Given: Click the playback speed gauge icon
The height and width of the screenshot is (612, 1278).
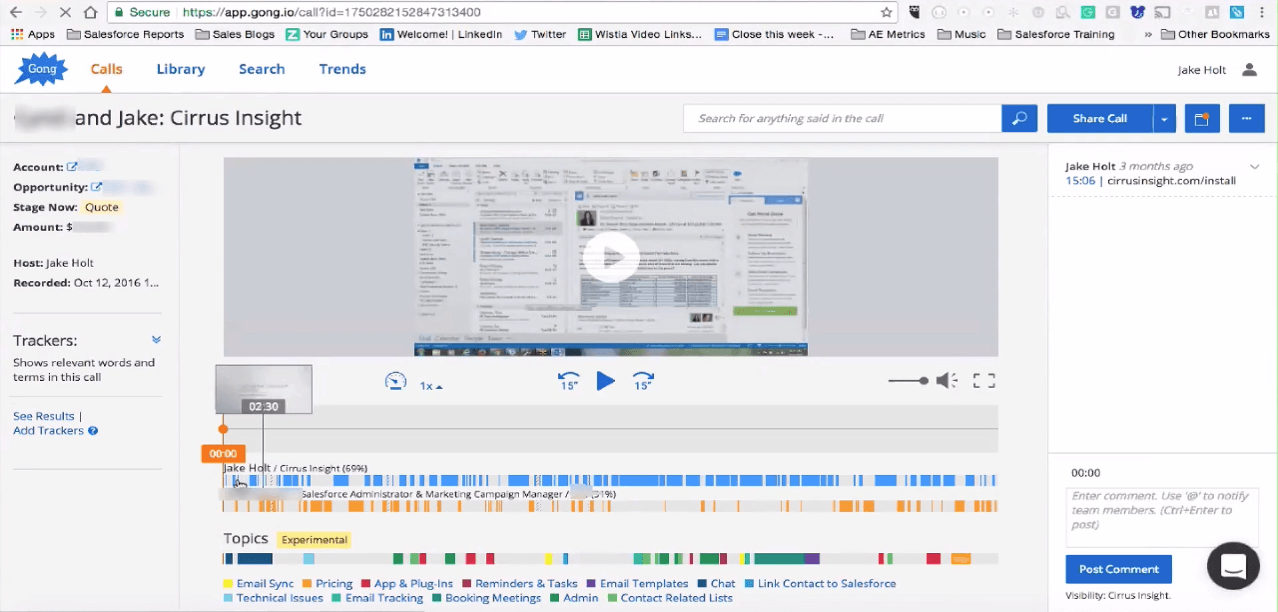Looking at the screenshot, I should coord(396,381).
